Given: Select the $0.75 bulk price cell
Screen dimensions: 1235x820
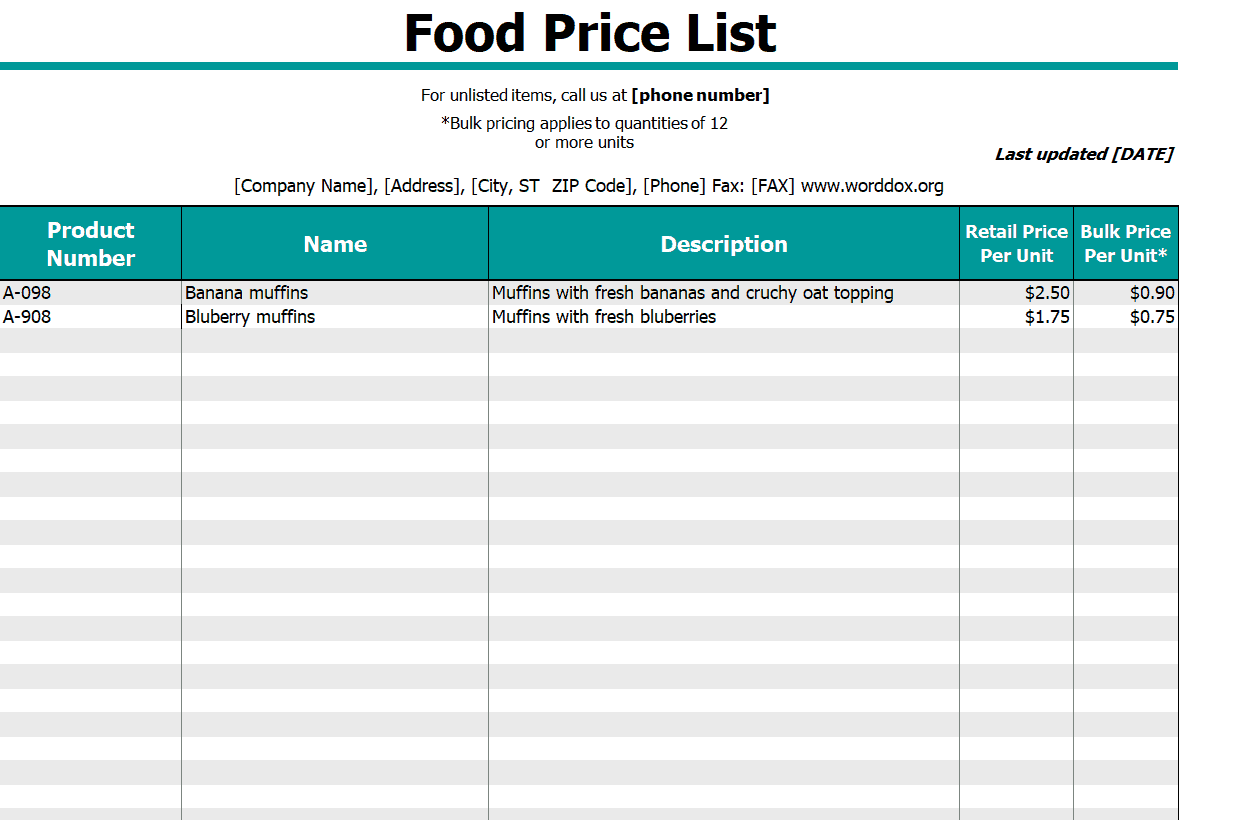Looking at the screenshot, I should (1126, 317).
